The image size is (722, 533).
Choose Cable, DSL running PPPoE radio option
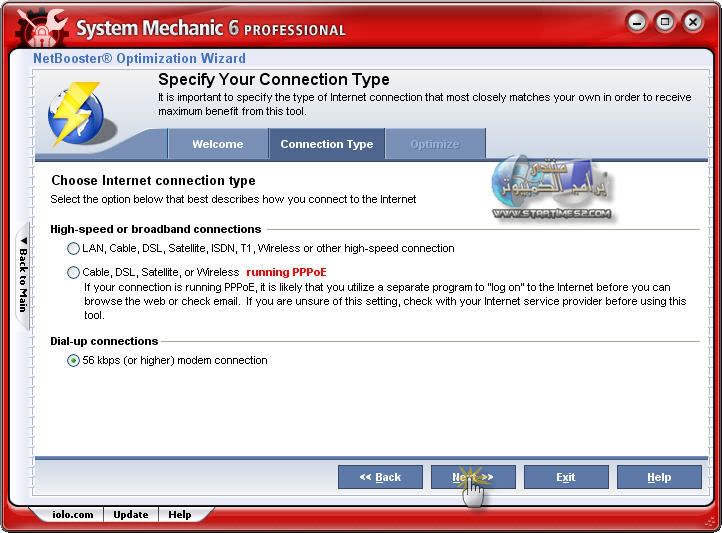[73, 272]
